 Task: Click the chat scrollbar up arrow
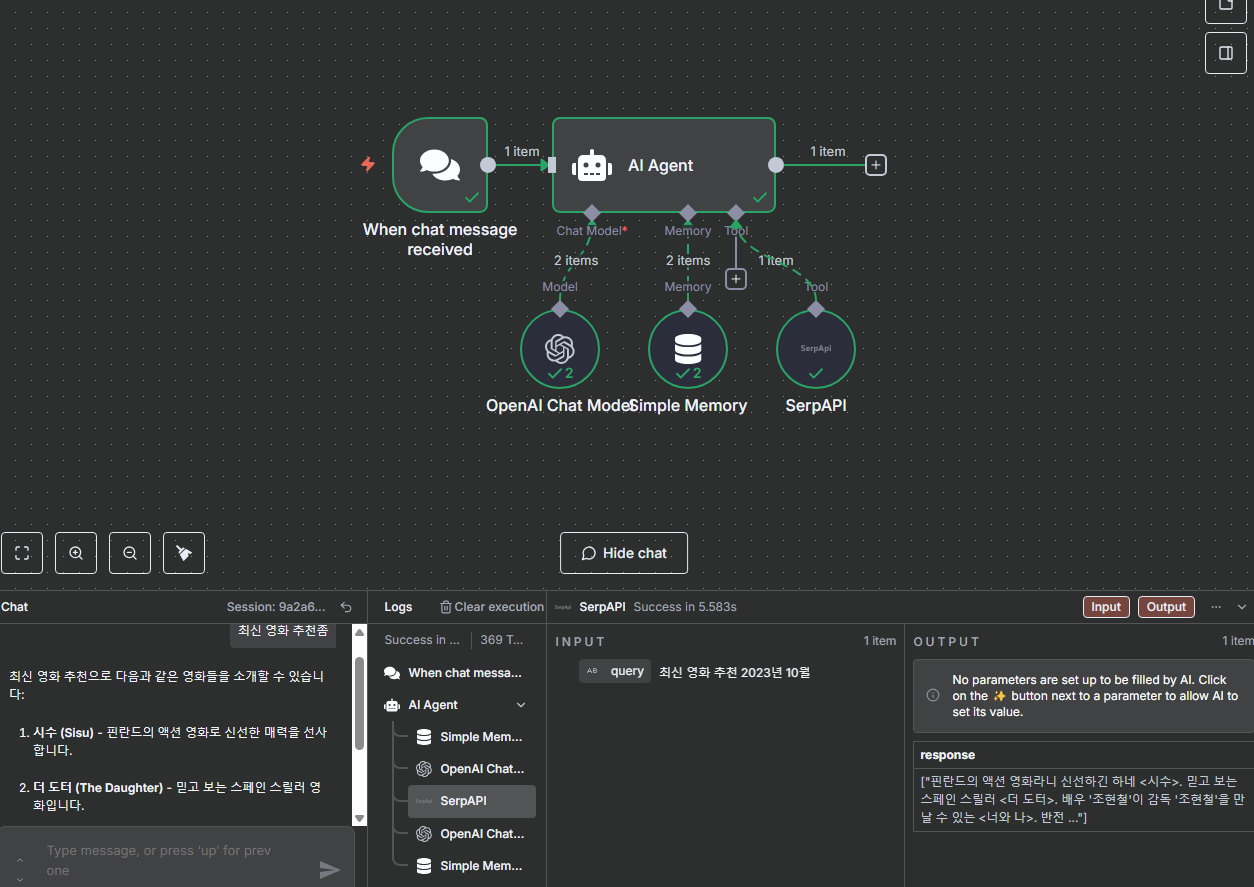[x=359, y=632]
